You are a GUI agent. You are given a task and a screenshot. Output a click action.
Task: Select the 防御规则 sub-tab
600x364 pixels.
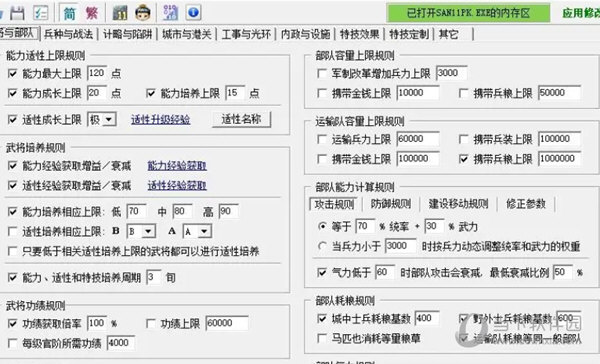(391, 204)
